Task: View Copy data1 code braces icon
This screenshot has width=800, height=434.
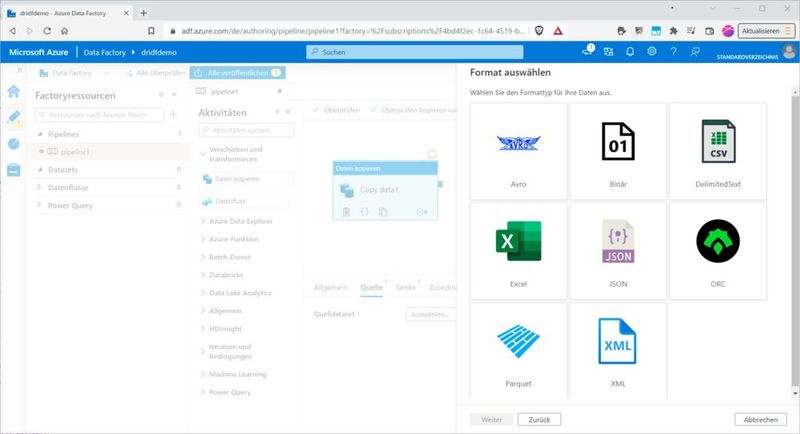Action: point(364,212)
